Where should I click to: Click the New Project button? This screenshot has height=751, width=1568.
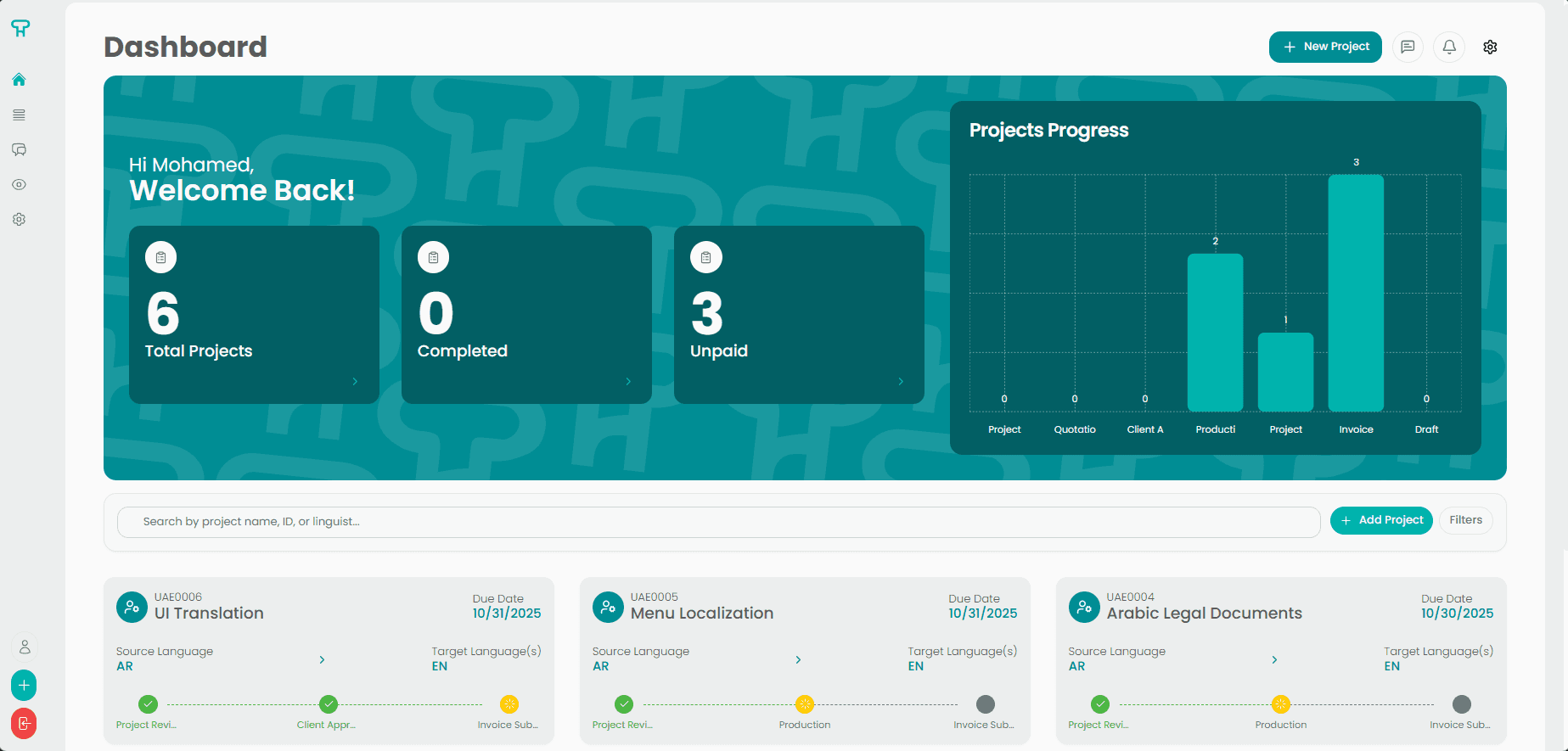[1325, 47]
